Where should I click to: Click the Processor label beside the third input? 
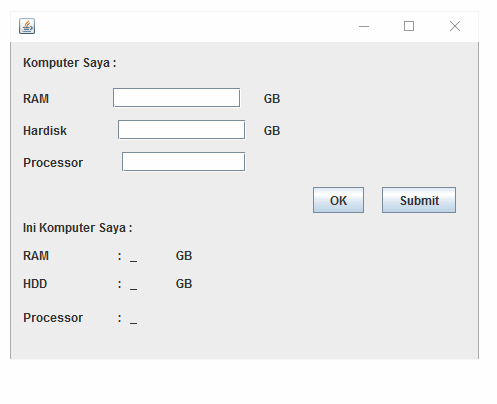tap(53, 163)
